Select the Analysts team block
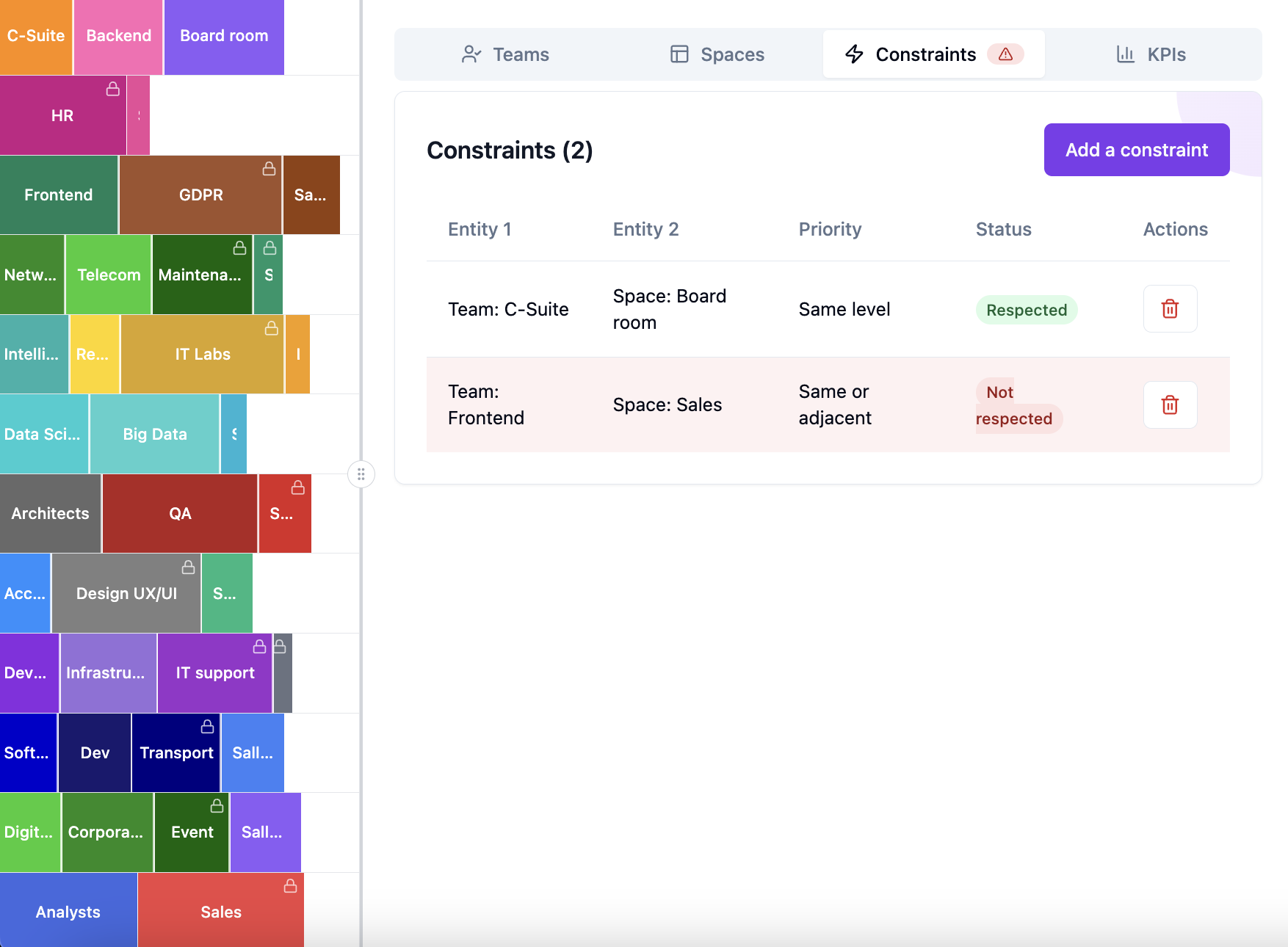 coord(68,912)
